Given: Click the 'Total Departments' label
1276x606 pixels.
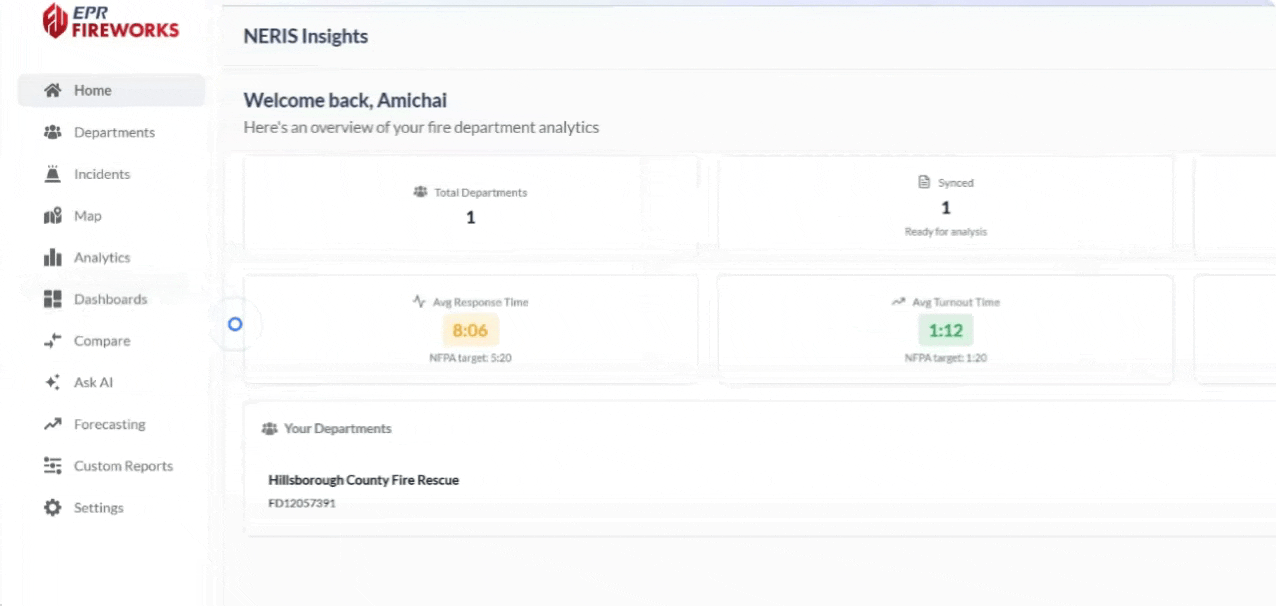Looking at the screenshot, I should (x=481, y=192).
